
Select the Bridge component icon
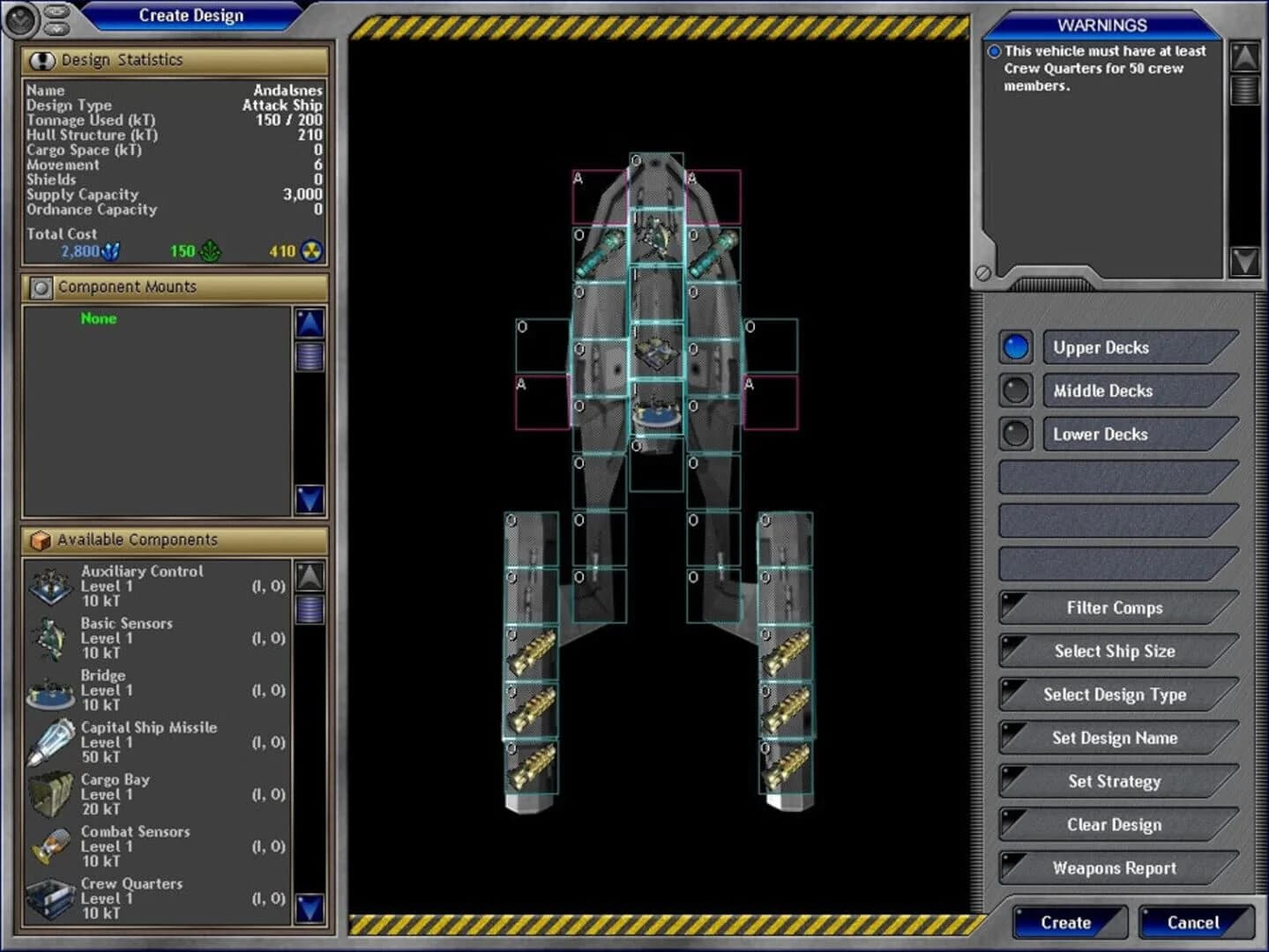(50, 690)
